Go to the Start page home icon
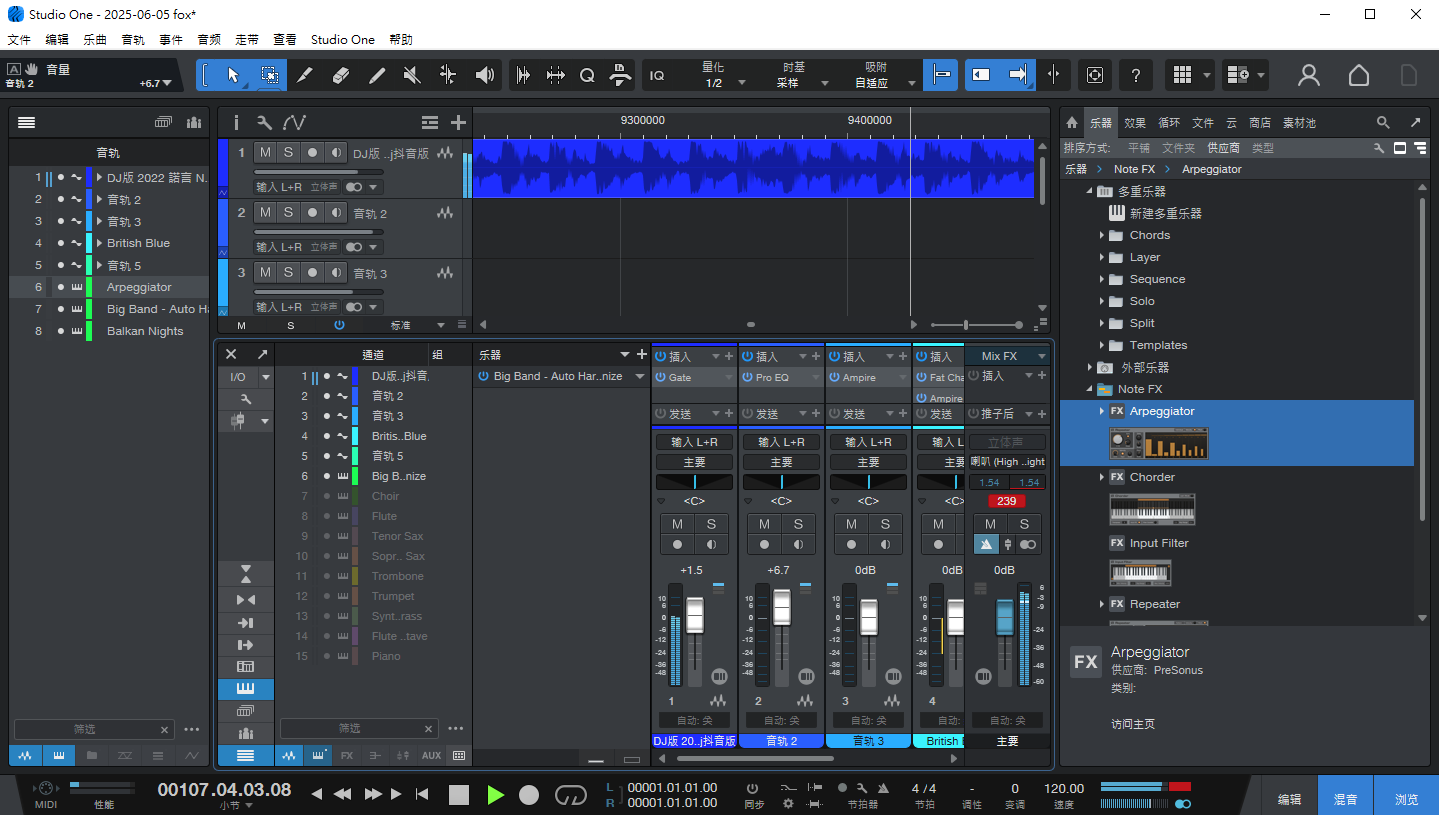 coord(1358,75)
